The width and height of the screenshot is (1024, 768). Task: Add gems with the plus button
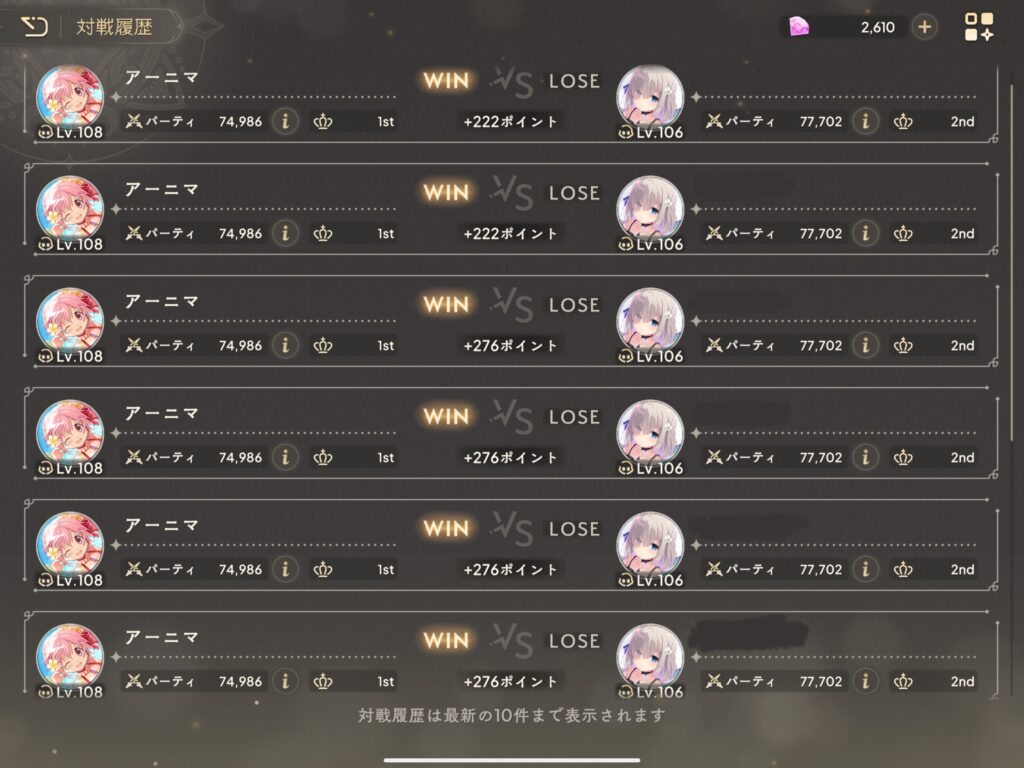pos(924,27)
